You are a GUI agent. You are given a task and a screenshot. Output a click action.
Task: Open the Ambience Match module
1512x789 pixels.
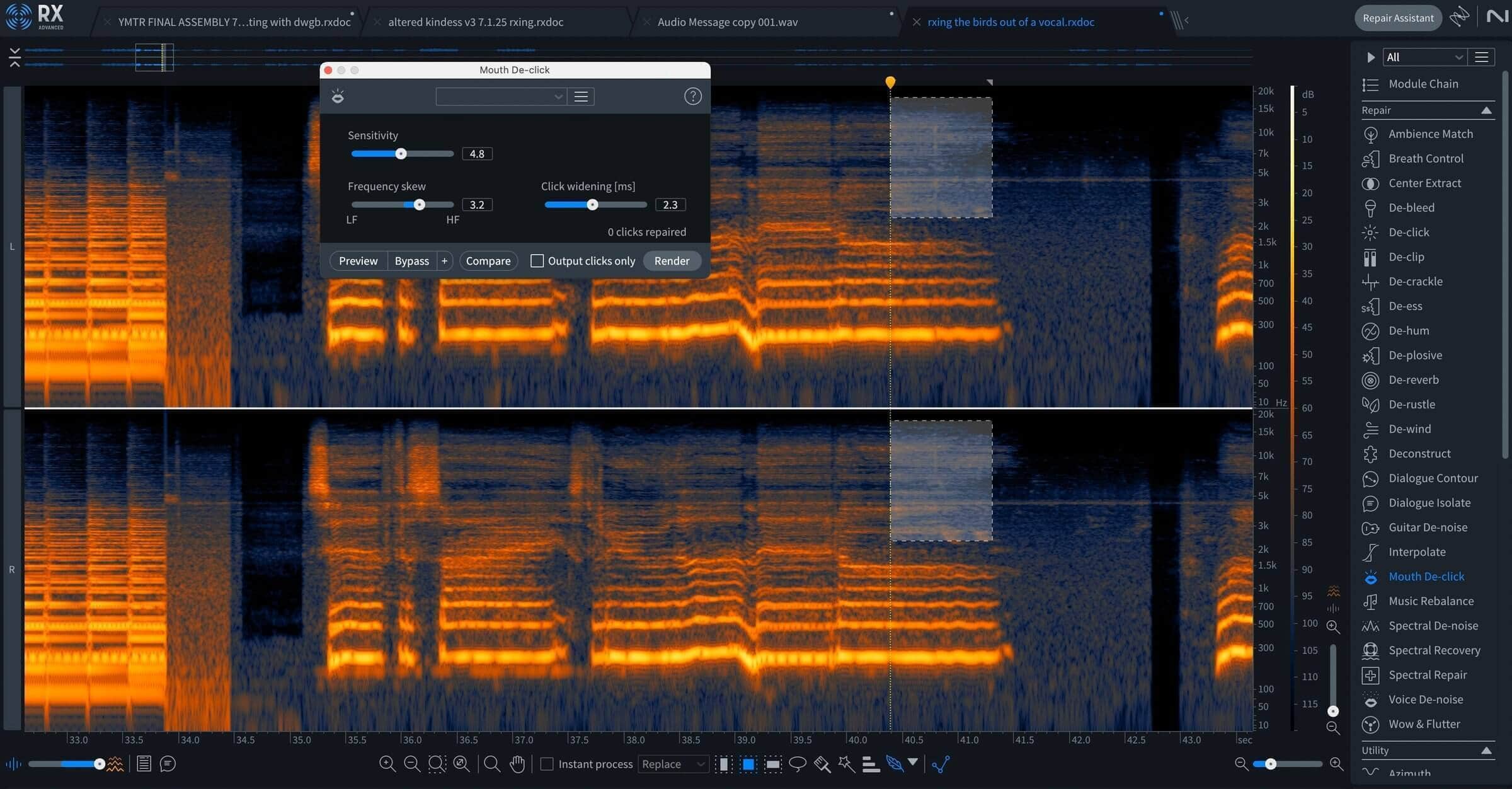pos(1419,134)
